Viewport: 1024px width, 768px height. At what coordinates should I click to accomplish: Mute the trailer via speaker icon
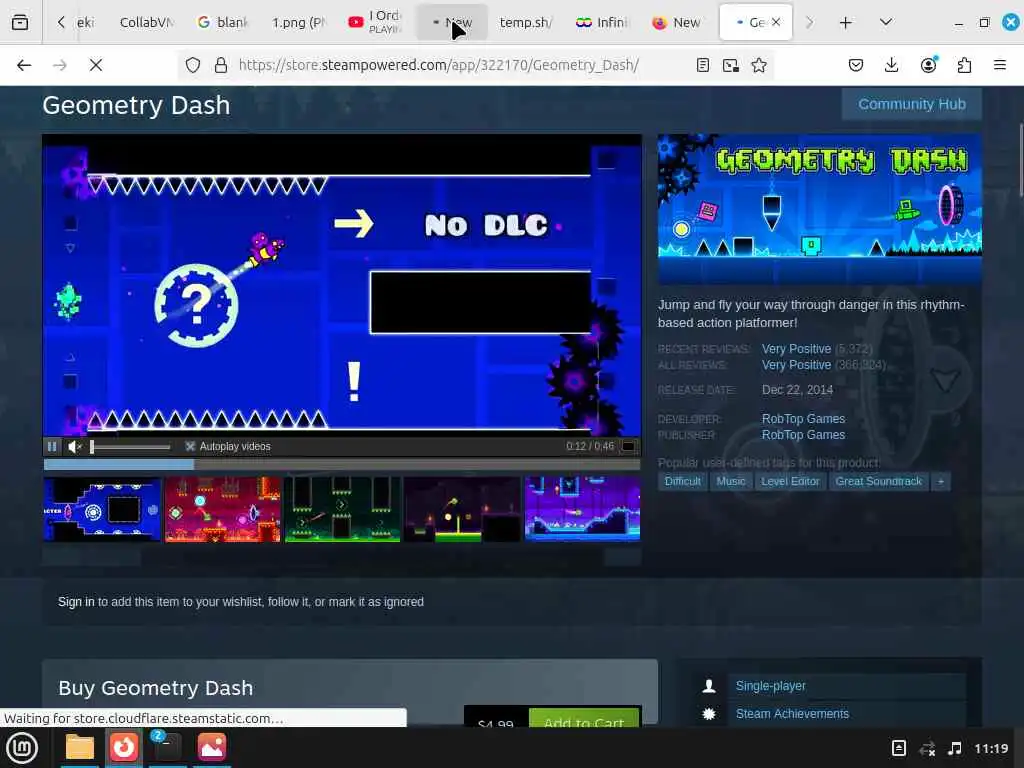74,447
